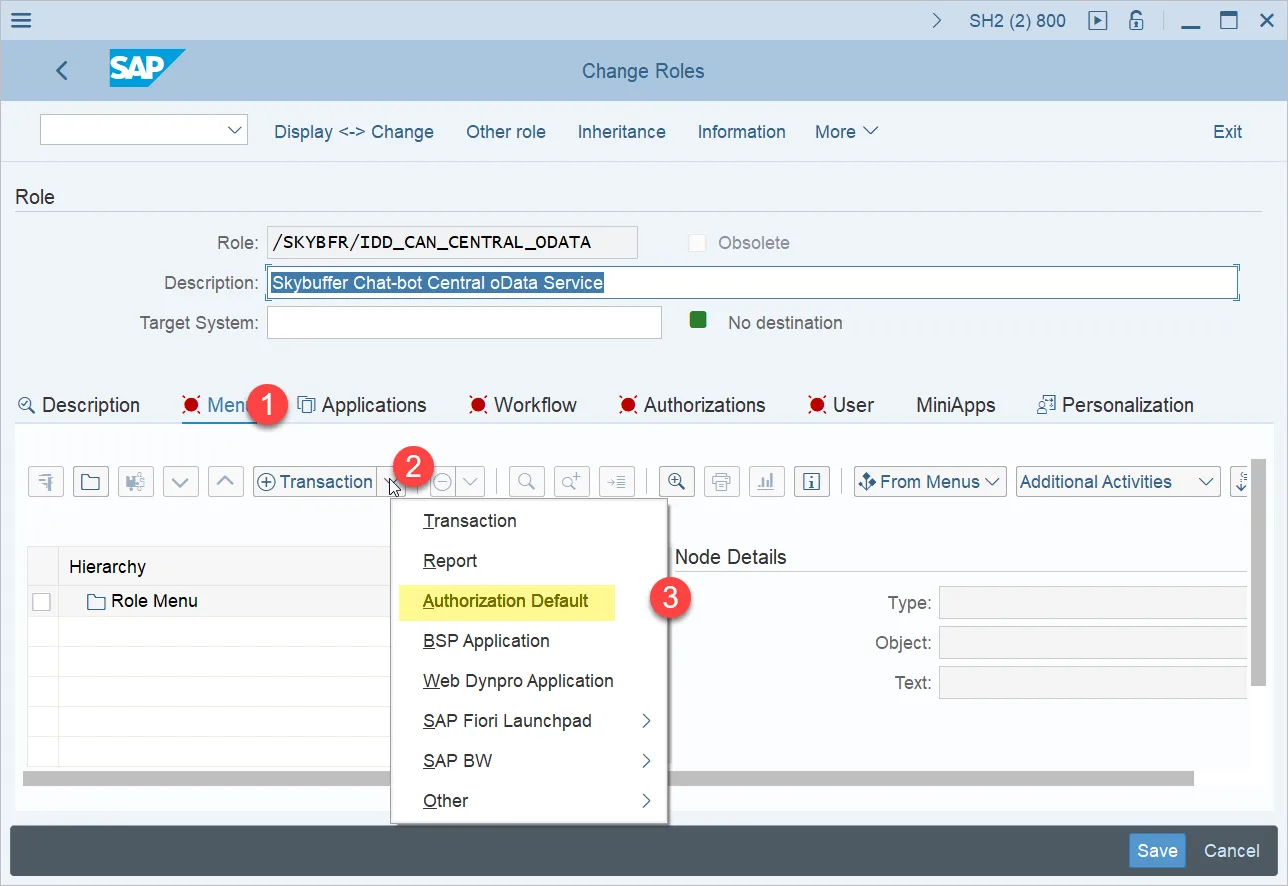
Task: Click the horizontal scrollbar under hierarchy
Action: [608, 778]
